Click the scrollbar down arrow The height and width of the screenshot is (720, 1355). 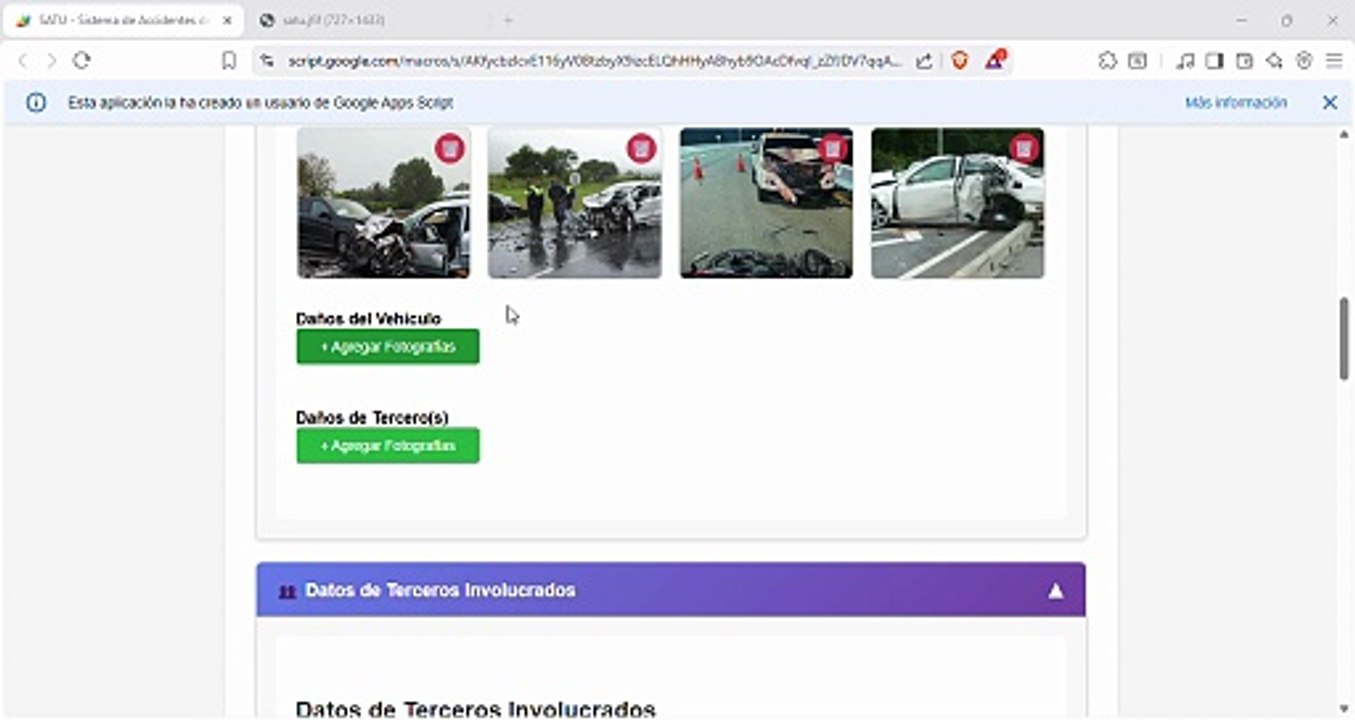1345,709
